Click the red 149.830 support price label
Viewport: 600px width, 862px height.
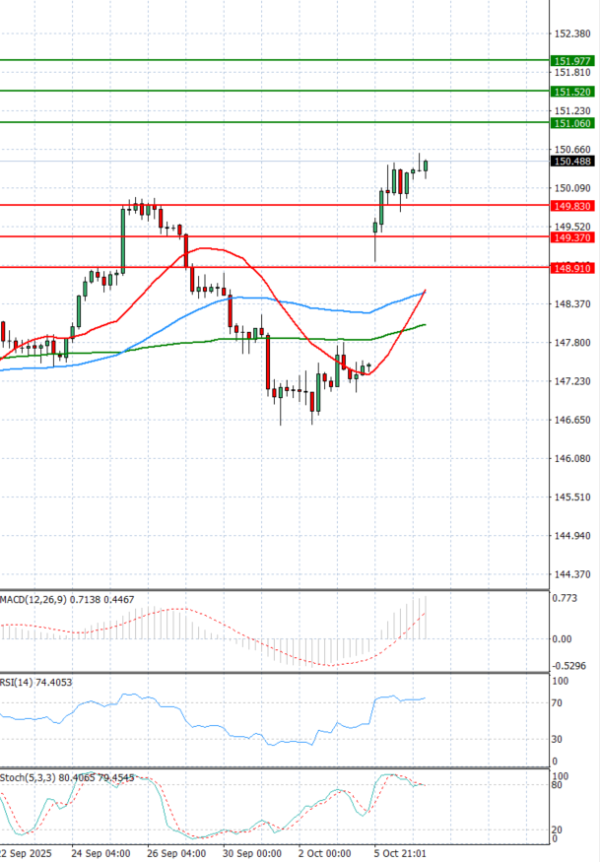coord(573,205)
